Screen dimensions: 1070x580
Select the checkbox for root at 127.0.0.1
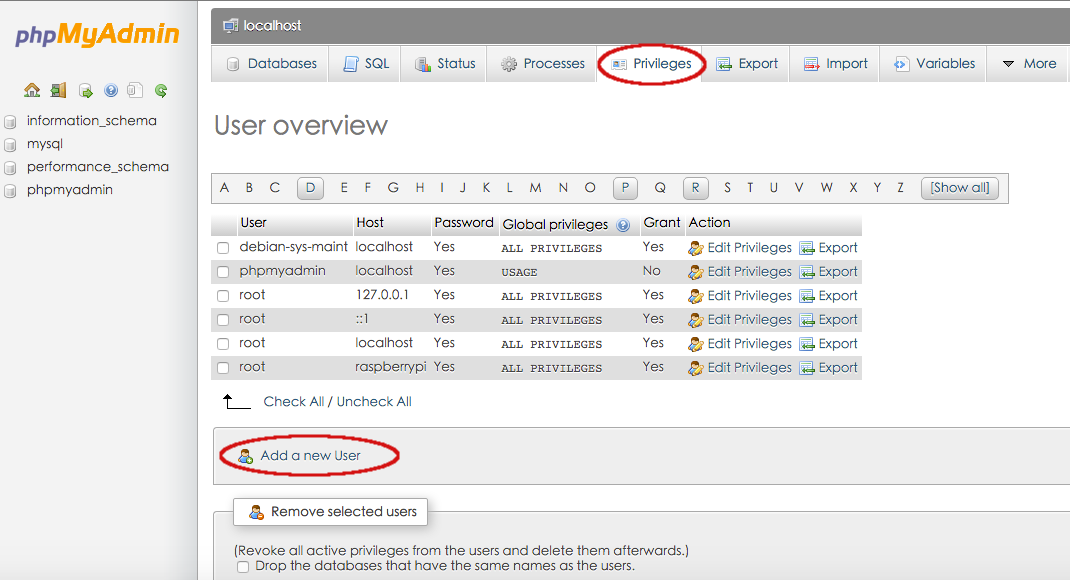click(x=223, y=295)
